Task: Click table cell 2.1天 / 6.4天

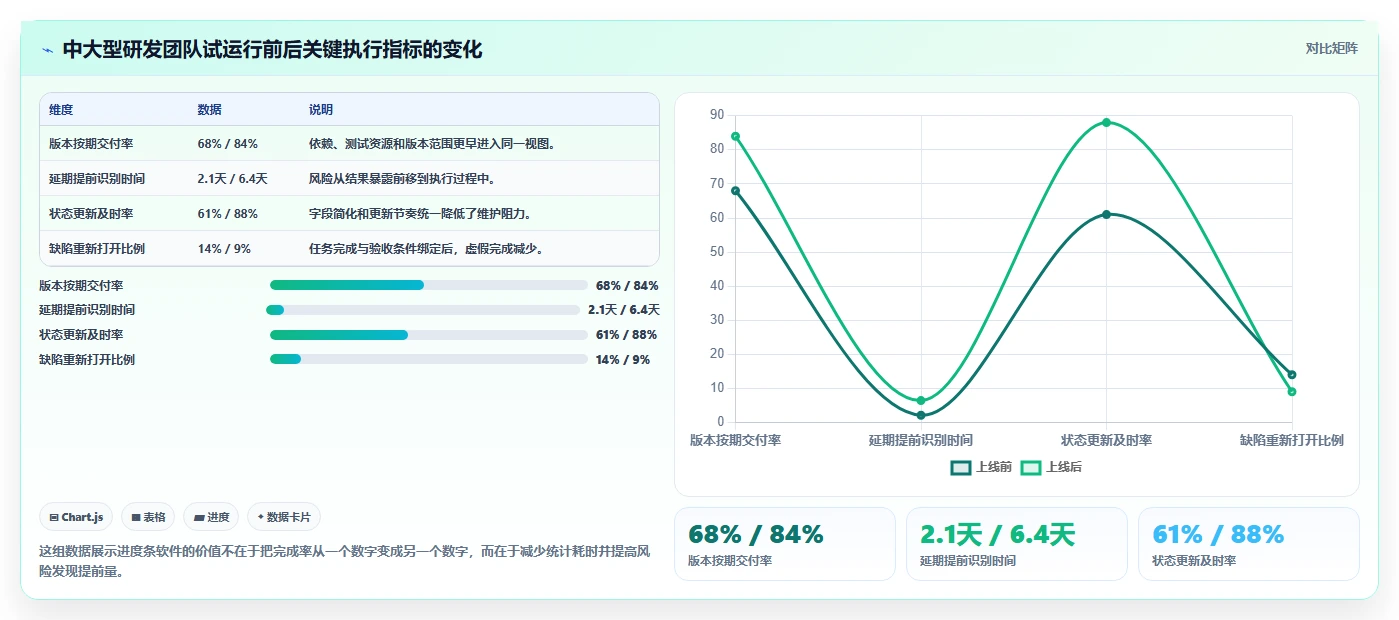Action: coord(233,179)
